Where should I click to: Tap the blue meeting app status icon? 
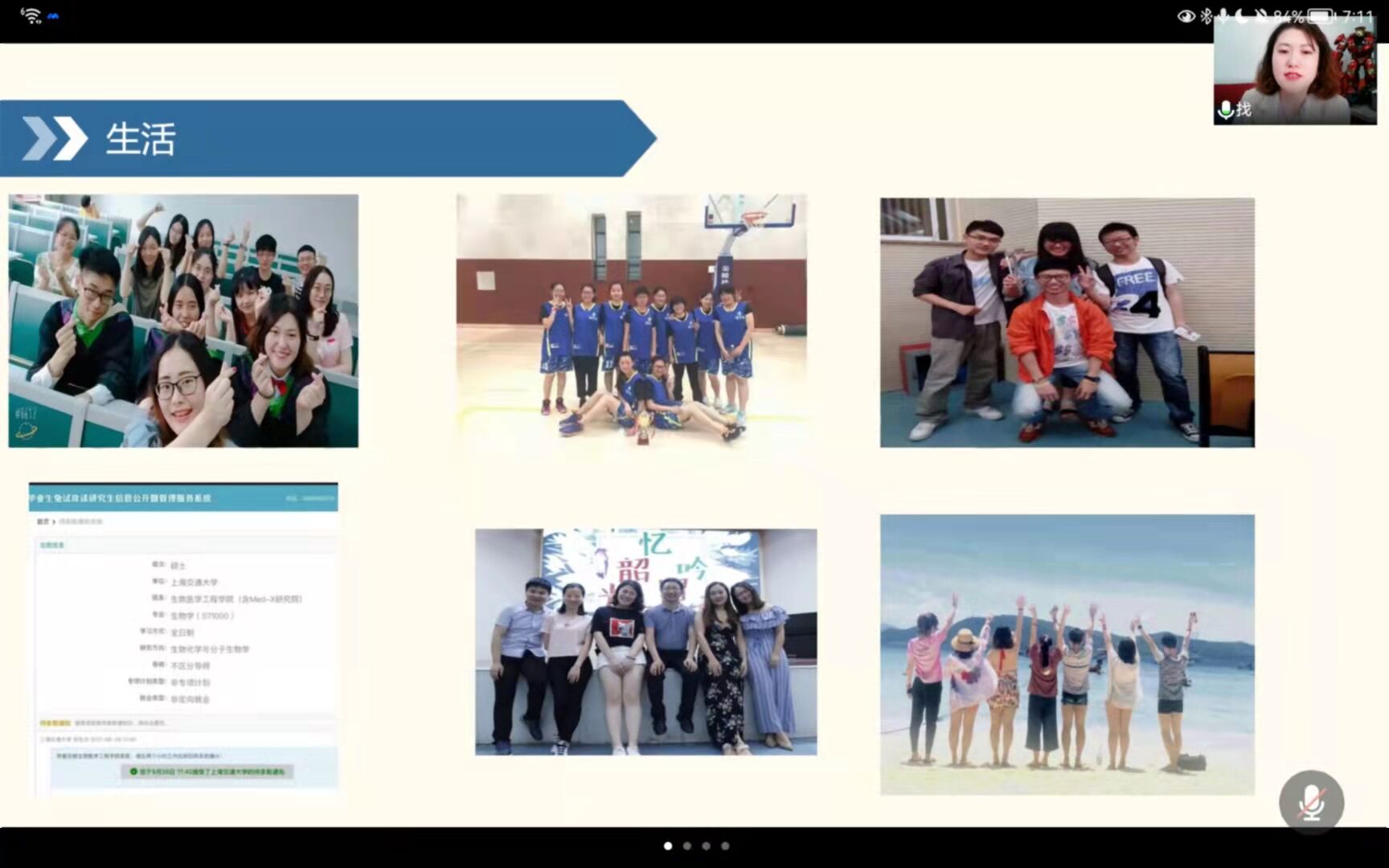tap(53, 16)
